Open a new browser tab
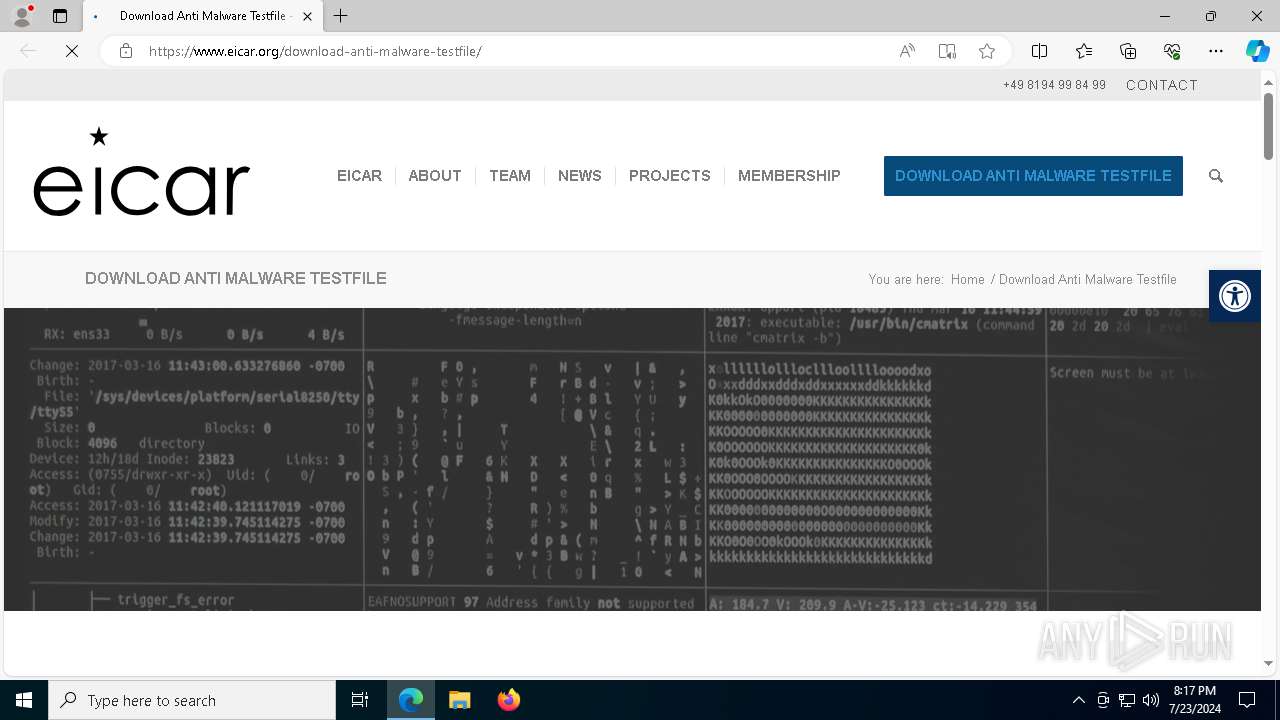This screenshot has width=1280, height=720. (341, 16)
